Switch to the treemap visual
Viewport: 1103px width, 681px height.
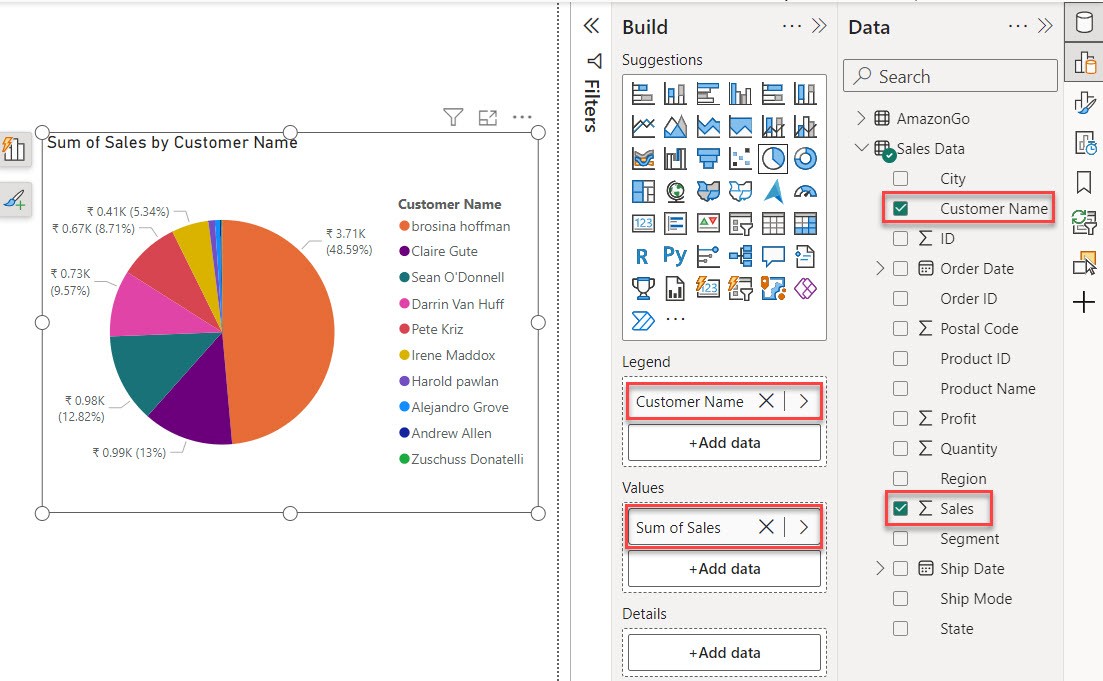point(643,190)
